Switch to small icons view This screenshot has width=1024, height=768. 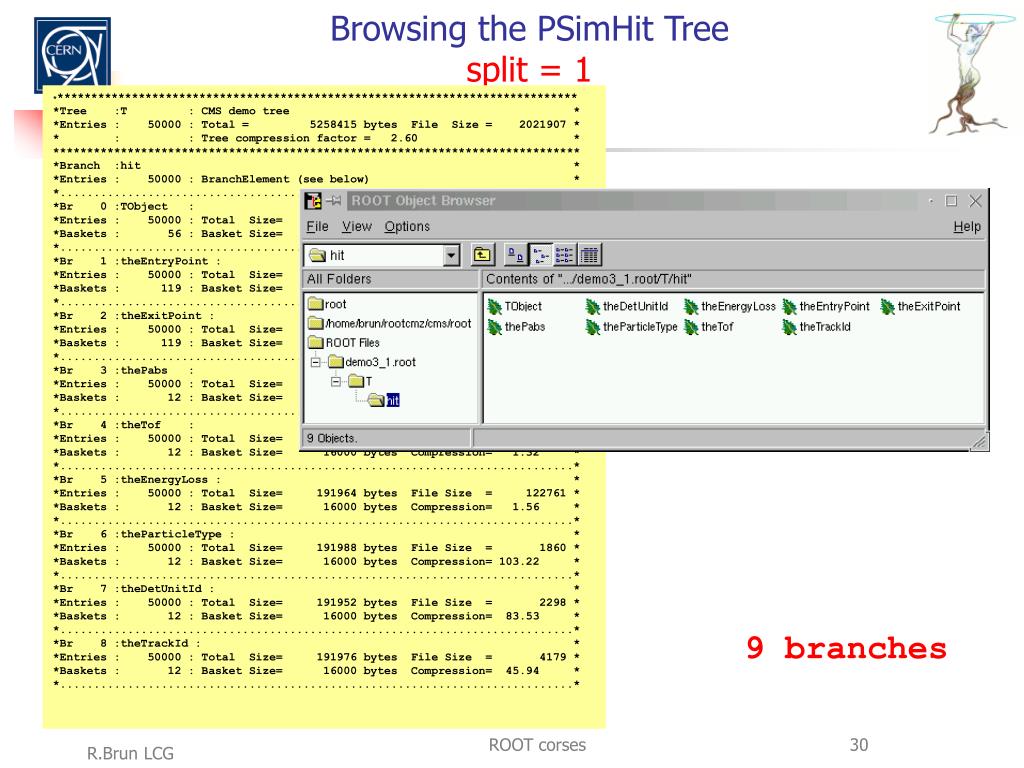point(540,255)
